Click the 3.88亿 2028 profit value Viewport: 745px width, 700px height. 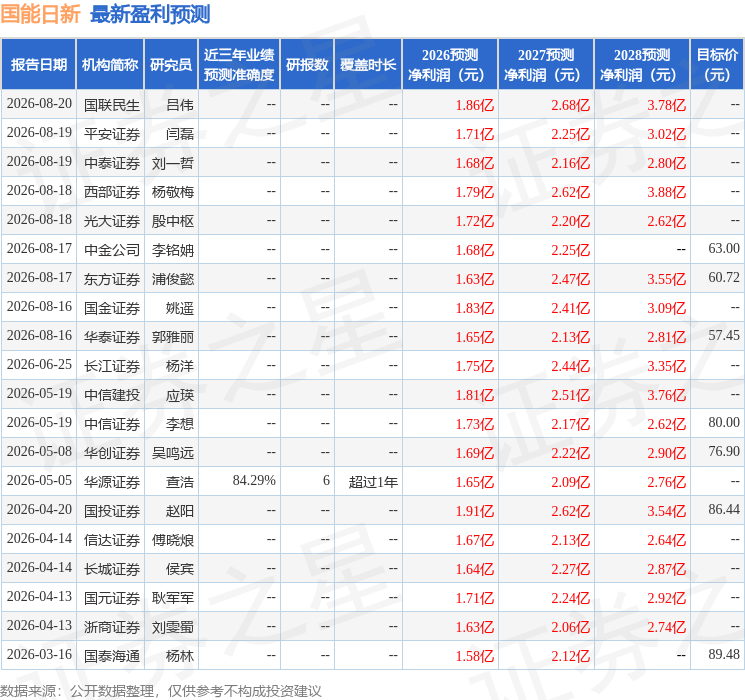pyautogui.click(x=666, y=192)
